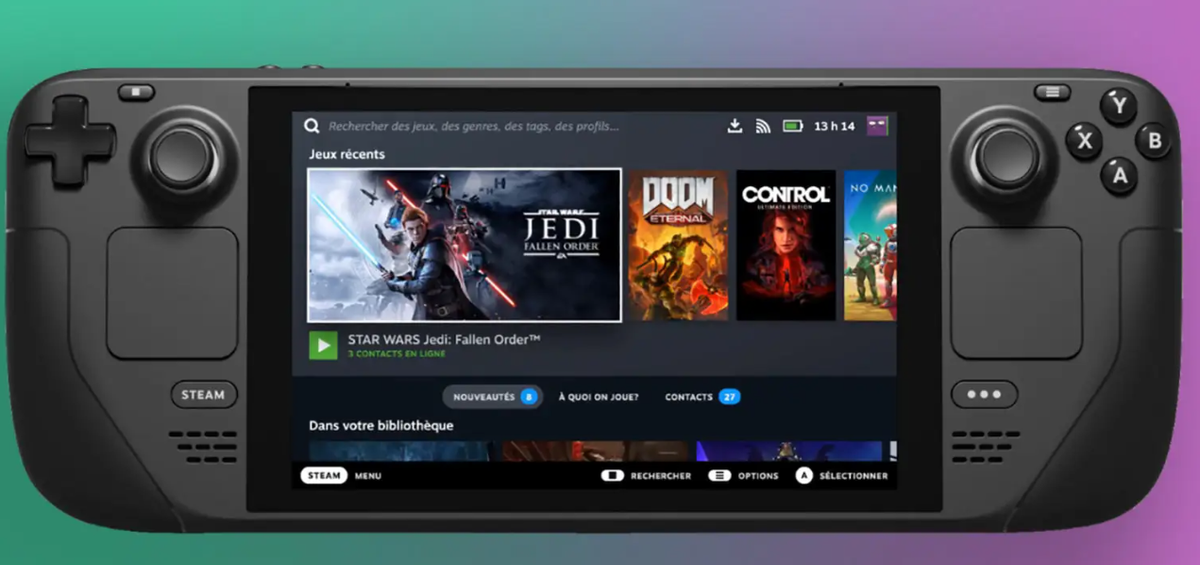The image size is (1200, 565).
Task: Open the user profile avatar
Action: 877,126
